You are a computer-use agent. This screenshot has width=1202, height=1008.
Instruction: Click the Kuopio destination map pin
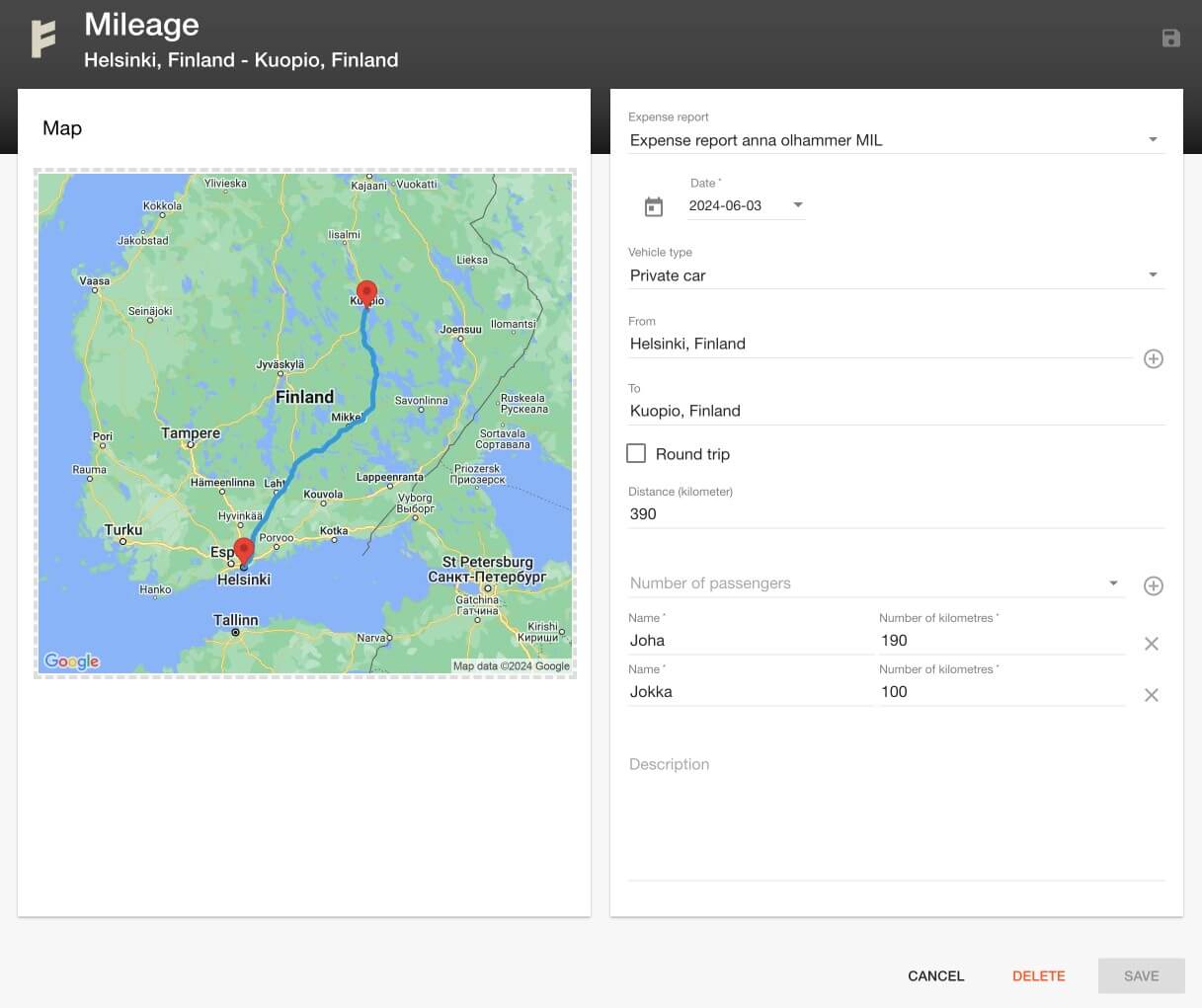[x=366, y=293]
